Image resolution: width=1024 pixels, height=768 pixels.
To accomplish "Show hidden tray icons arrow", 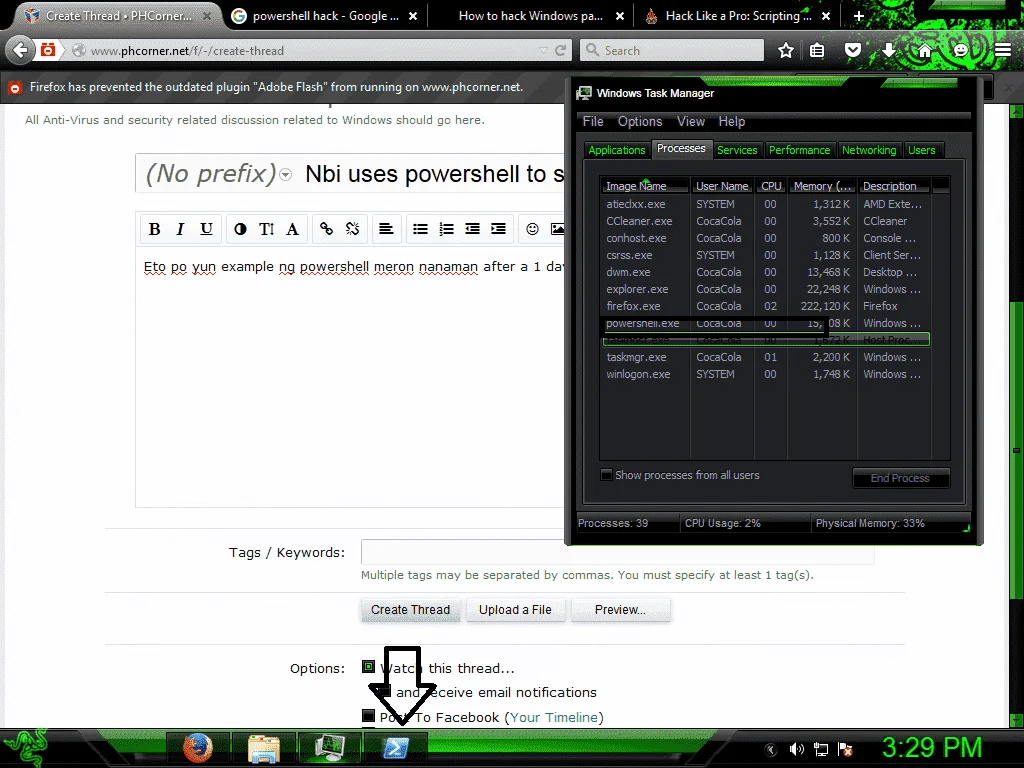I will [771, 749].
